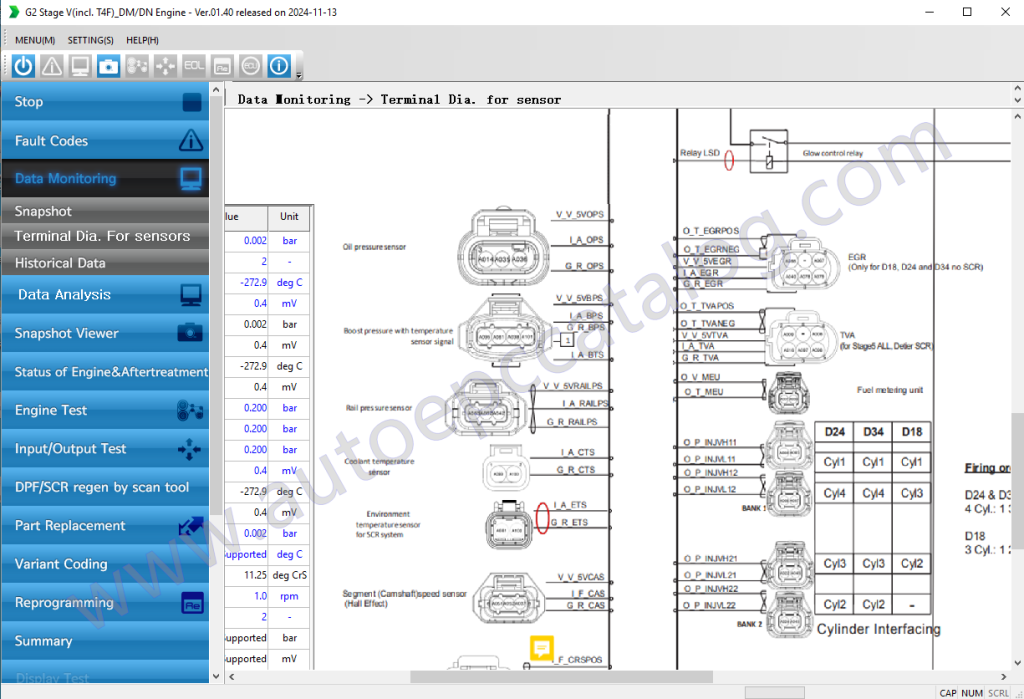Click the power/connection toolbar icon
The image size is (1024, 699).
[22, 66]
